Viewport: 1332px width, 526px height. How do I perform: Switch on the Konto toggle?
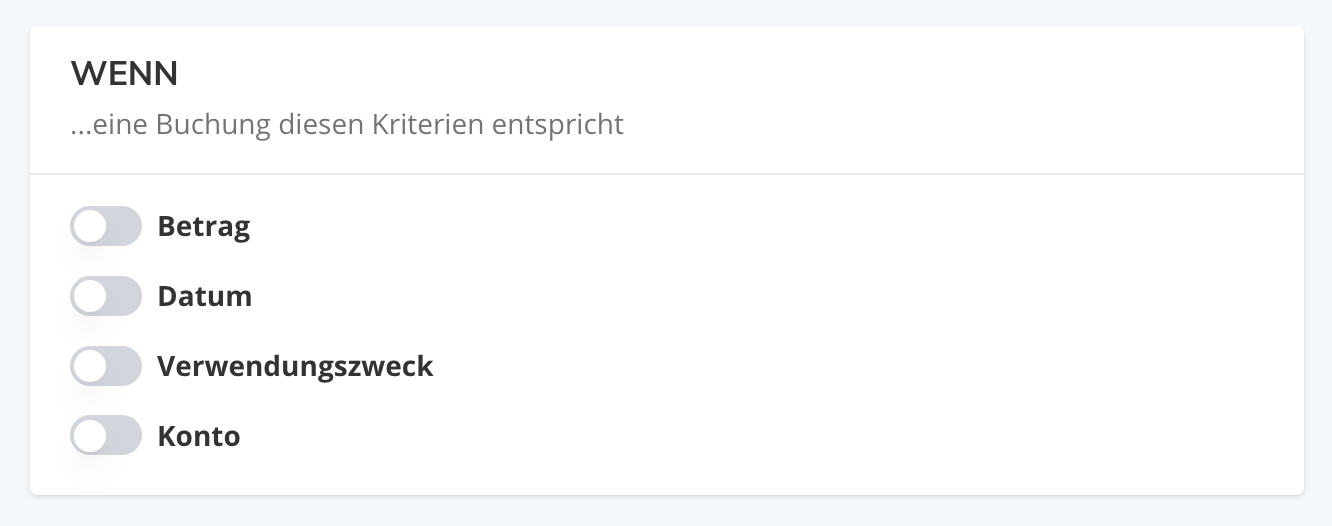106,437
